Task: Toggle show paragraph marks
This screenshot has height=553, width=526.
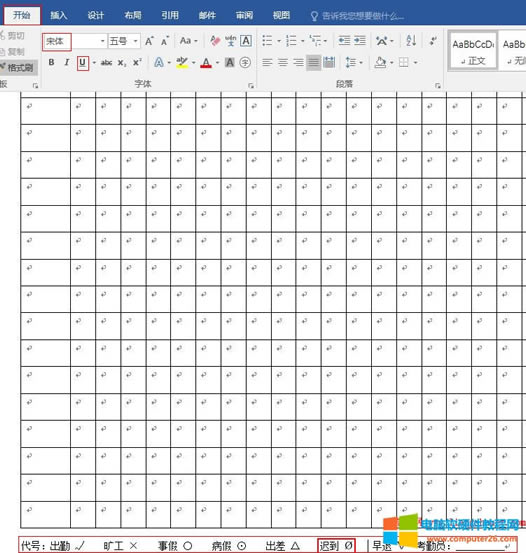Action: point(434,41)
